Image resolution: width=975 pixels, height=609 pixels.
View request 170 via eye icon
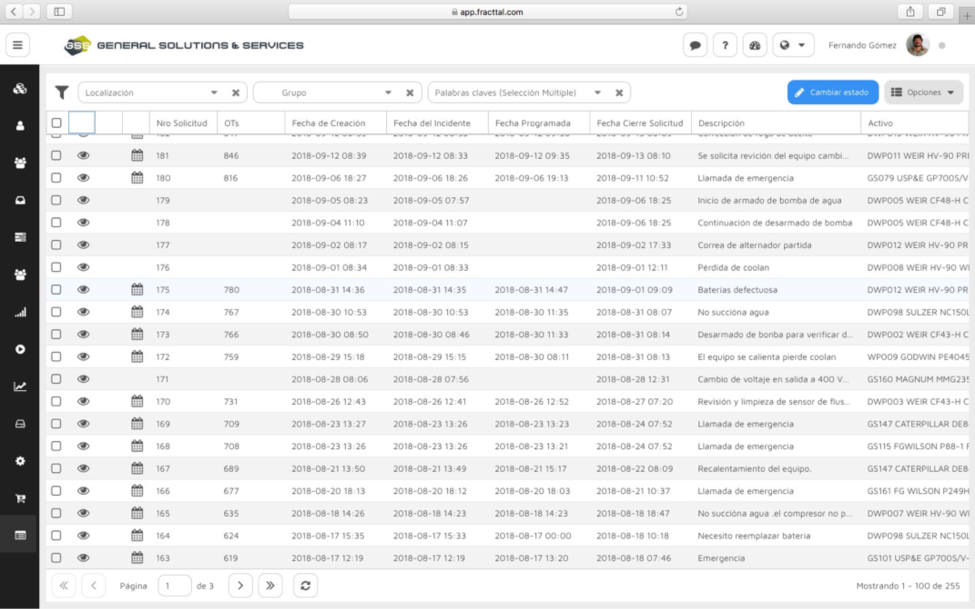[x=83, y=401]
